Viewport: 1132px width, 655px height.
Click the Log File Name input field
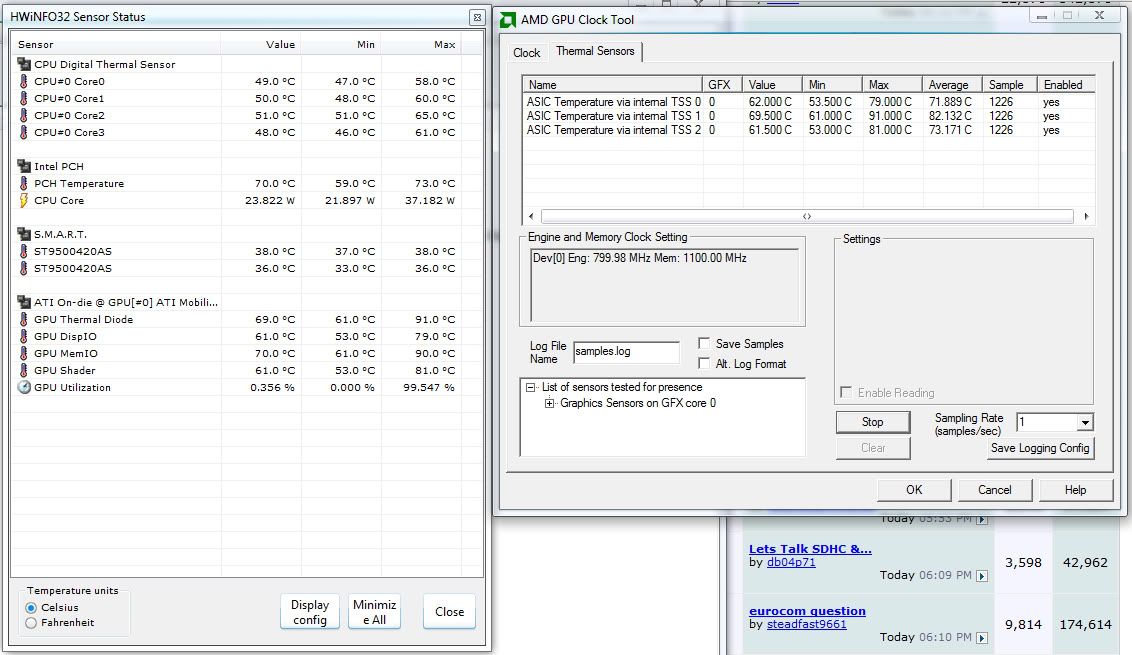(x=626, y=352)
